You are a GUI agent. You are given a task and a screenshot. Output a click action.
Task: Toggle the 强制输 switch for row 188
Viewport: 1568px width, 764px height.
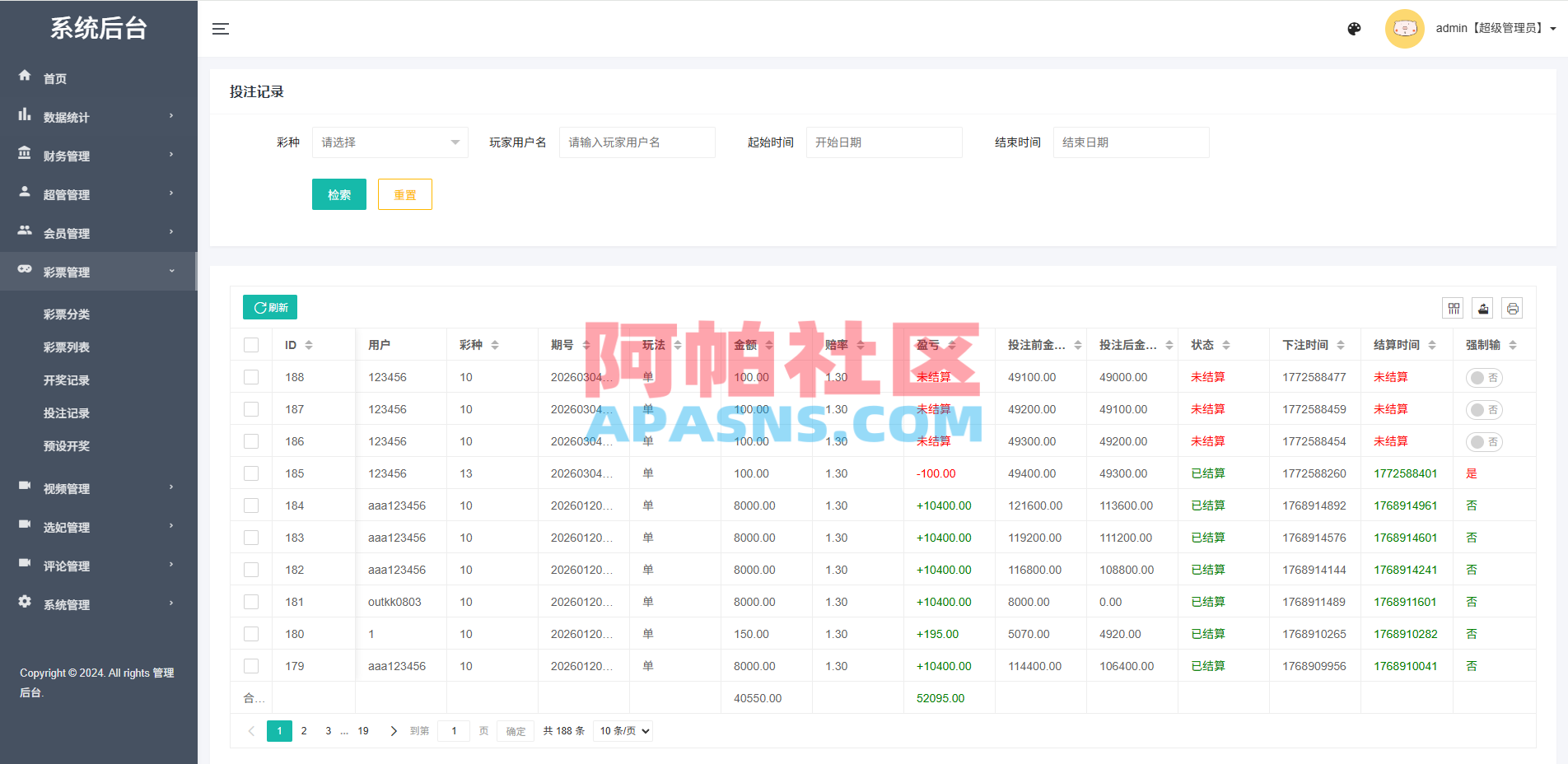(1484, 378)
